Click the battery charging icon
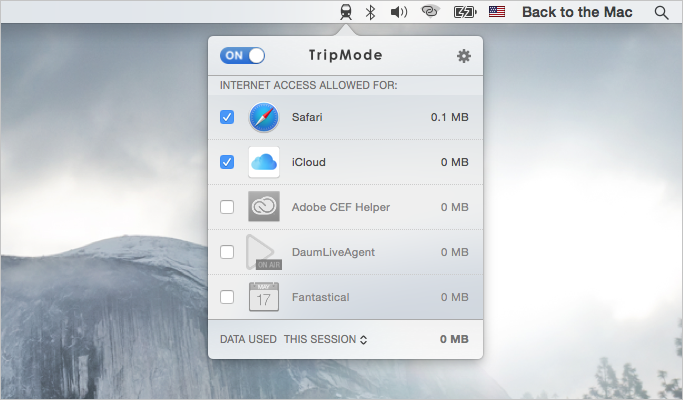Image resolution: width=683 pixels, height=400 pixels. click(465, 12)
